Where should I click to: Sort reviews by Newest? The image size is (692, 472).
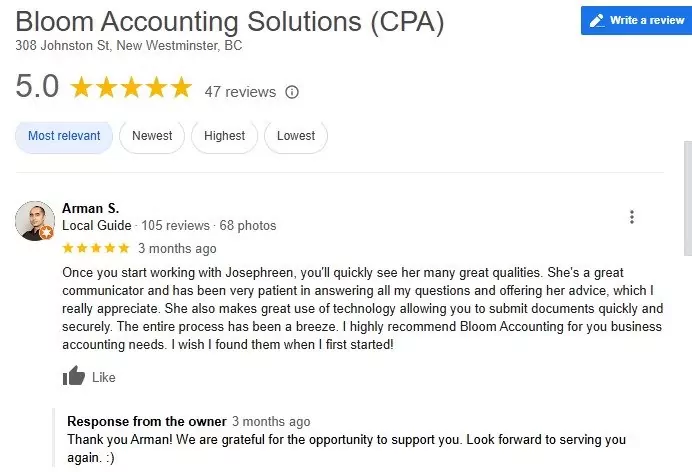point(152,136)
